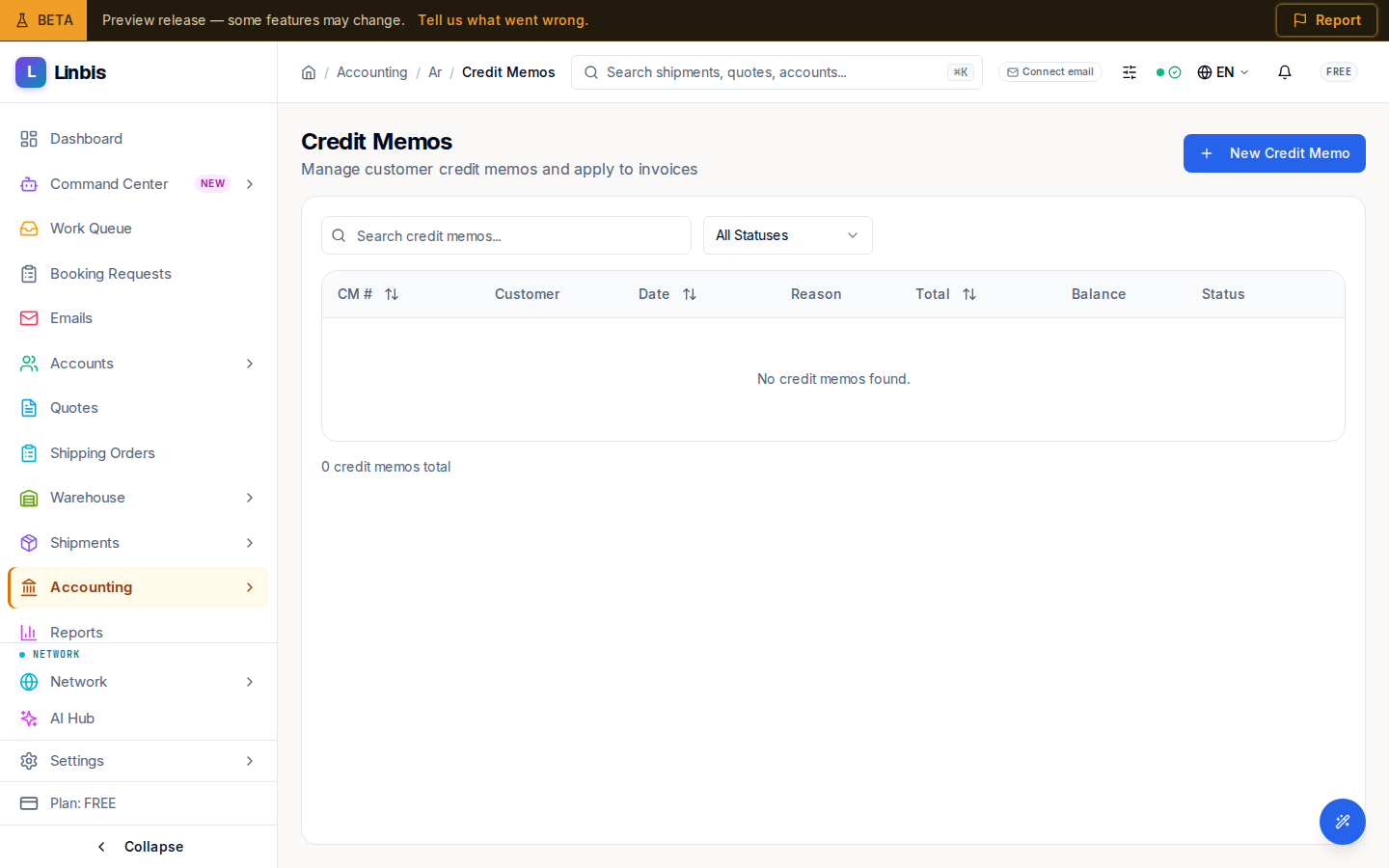Click the Reports chart icon

point(29,633)
